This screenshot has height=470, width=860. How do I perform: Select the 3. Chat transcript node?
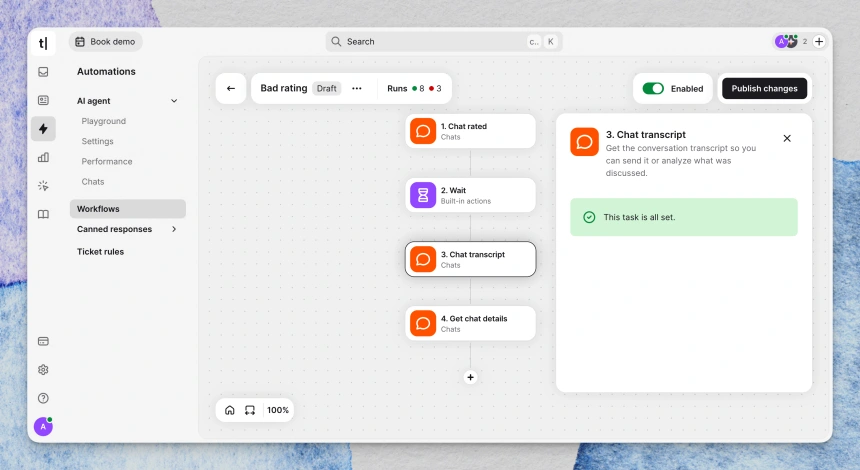(471, 259)
